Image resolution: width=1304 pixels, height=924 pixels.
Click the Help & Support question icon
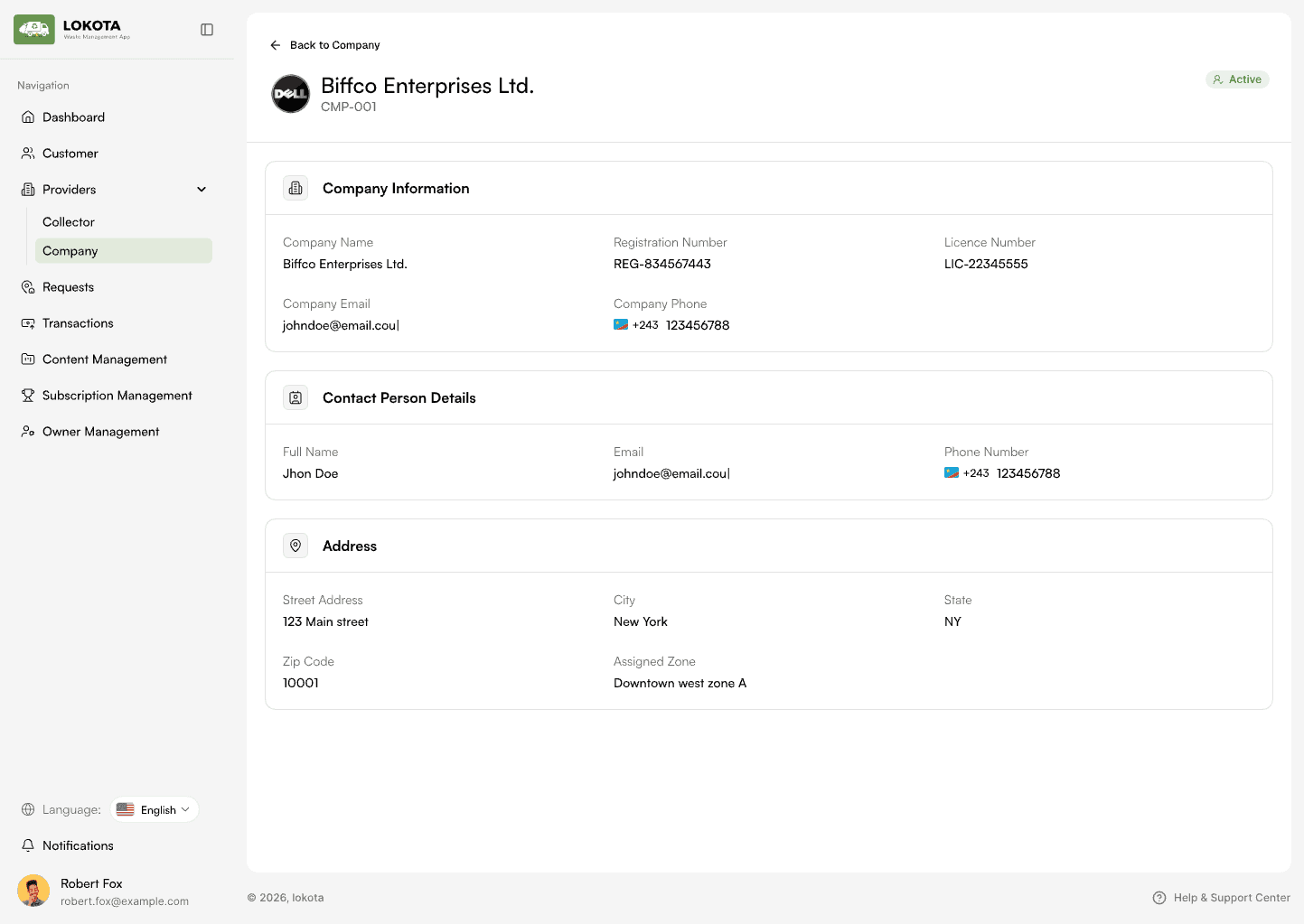coord(1159,898)
